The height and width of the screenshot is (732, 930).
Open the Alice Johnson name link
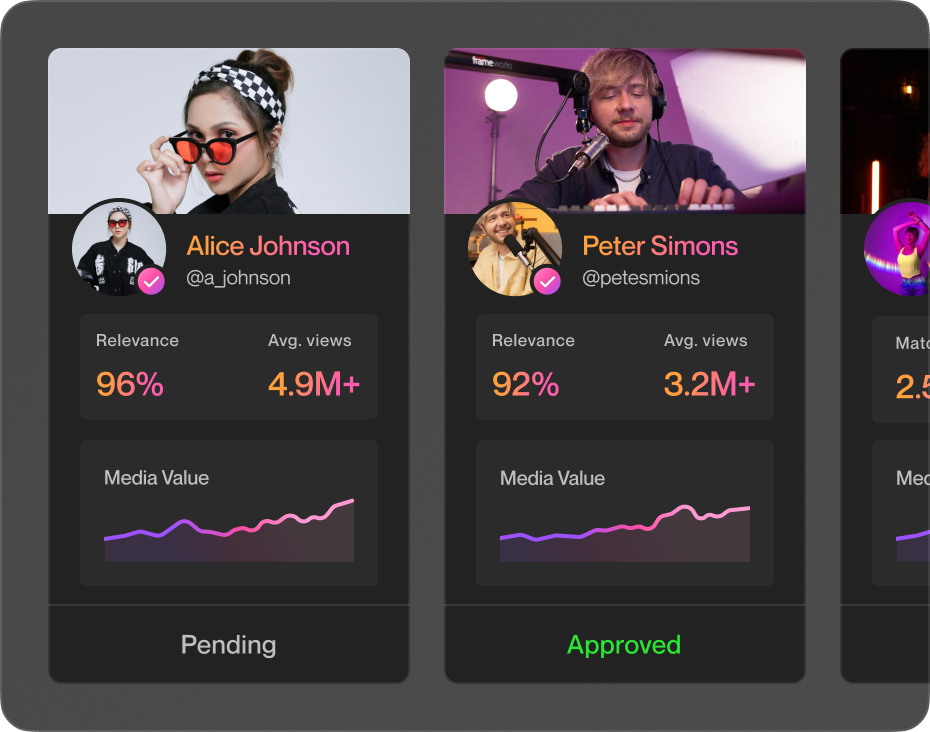tap(268, 246)
